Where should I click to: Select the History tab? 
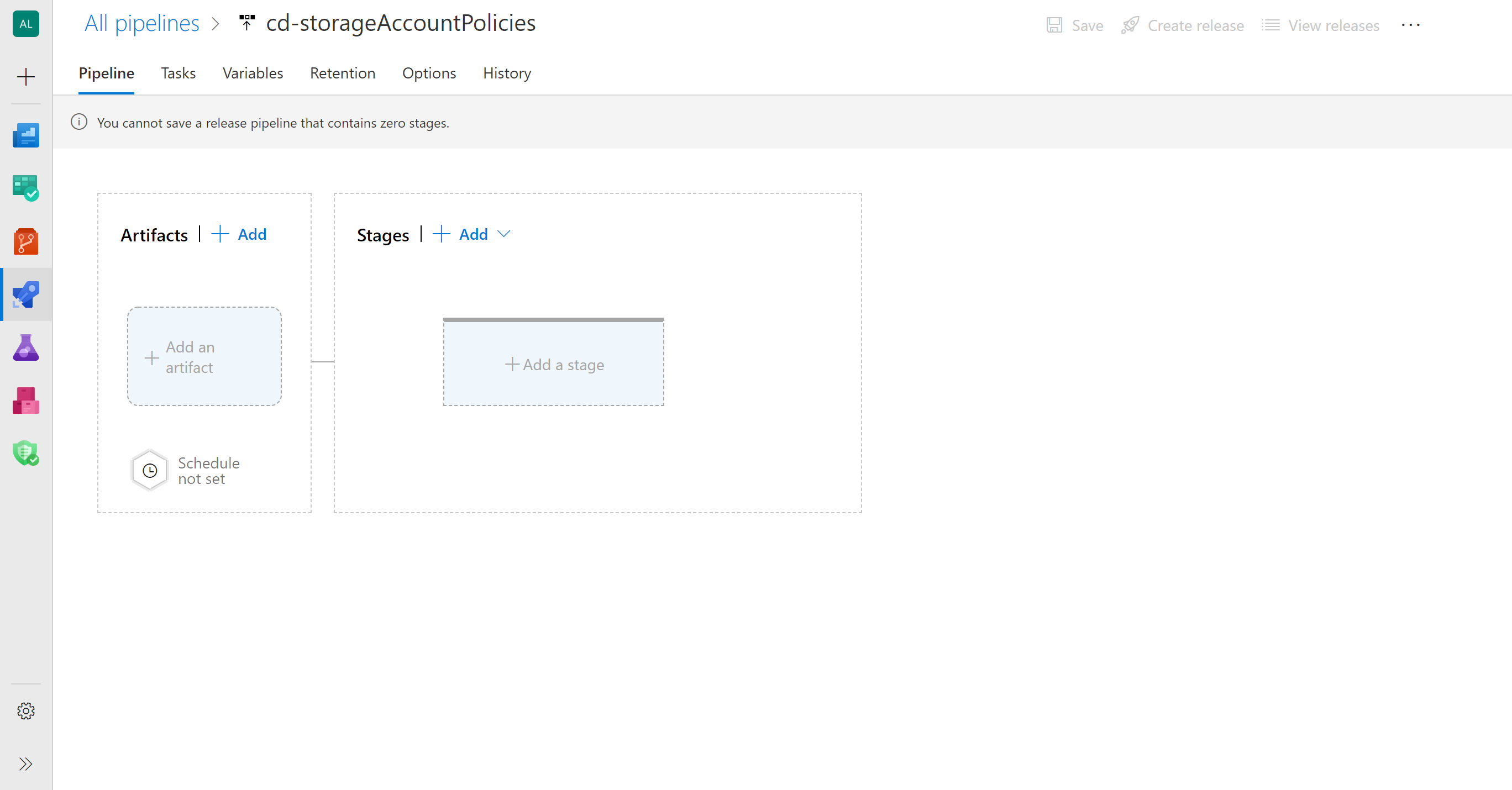tap(507, 72)
